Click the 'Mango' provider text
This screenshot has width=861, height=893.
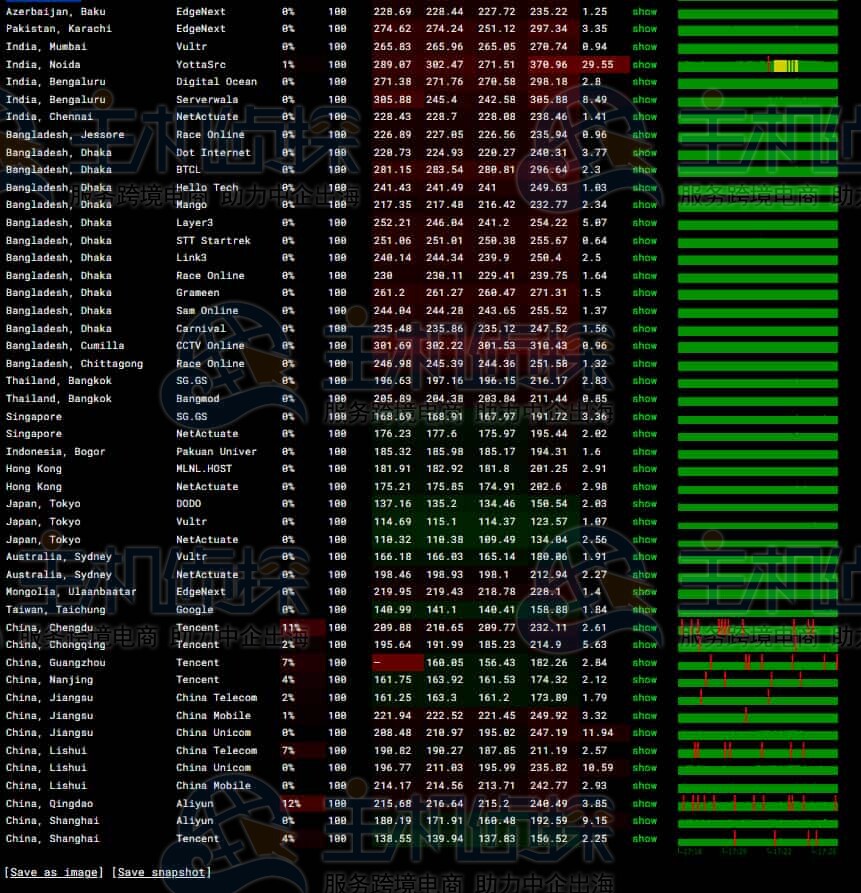coord(192,204)
